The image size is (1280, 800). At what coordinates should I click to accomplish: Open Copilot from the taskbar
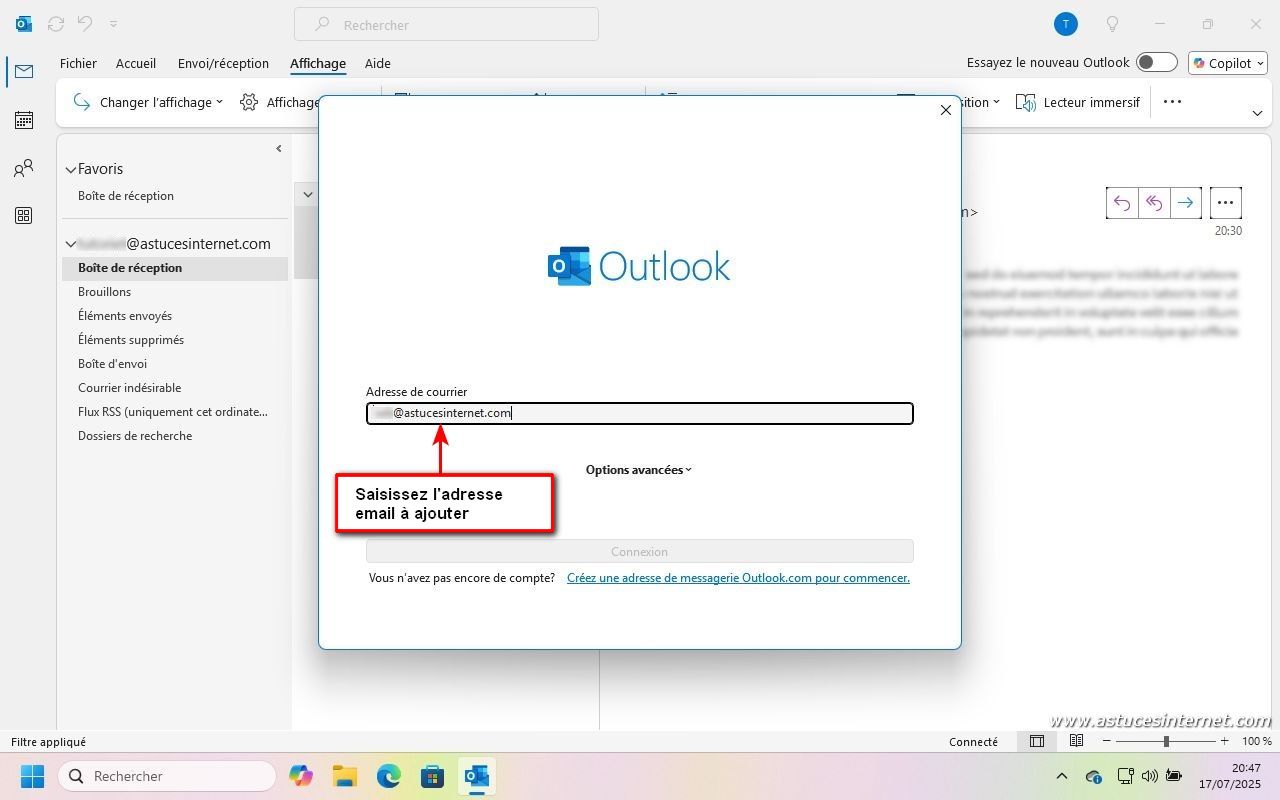[300, 776]
